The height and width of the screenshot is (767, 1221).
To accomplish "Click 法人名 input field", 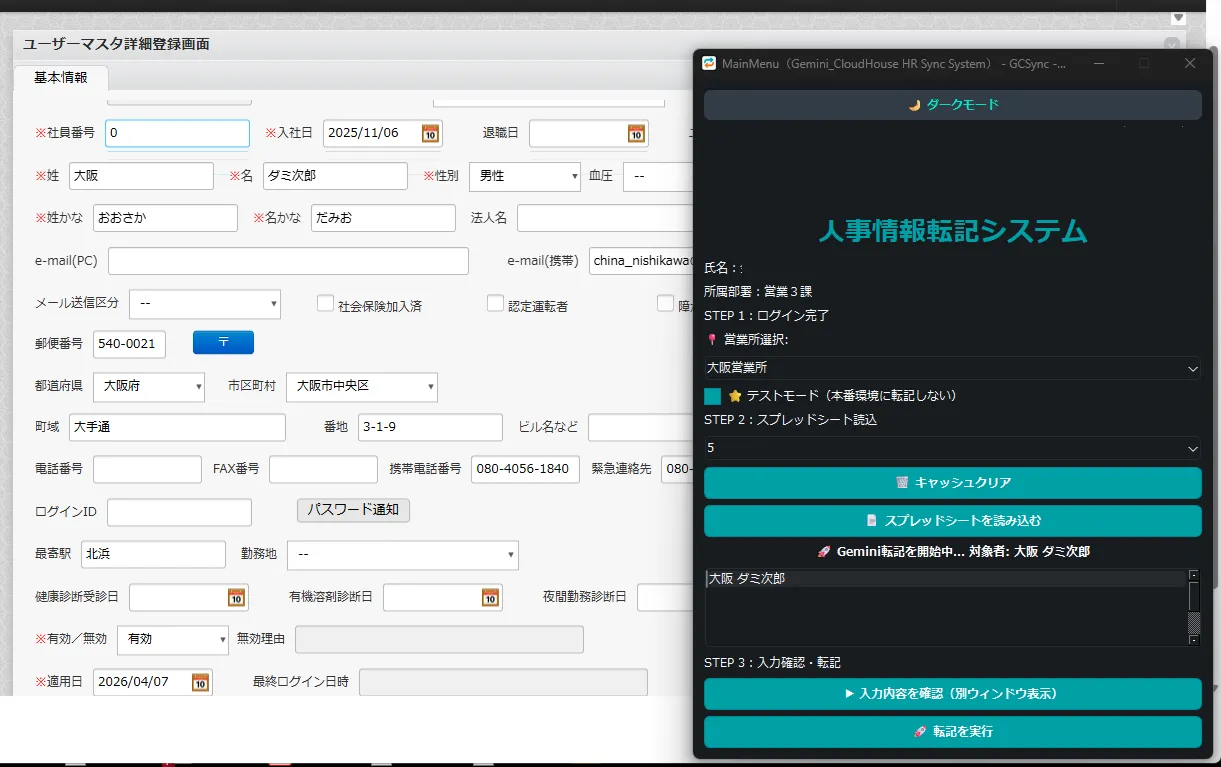I will click(x=606, y=218).
